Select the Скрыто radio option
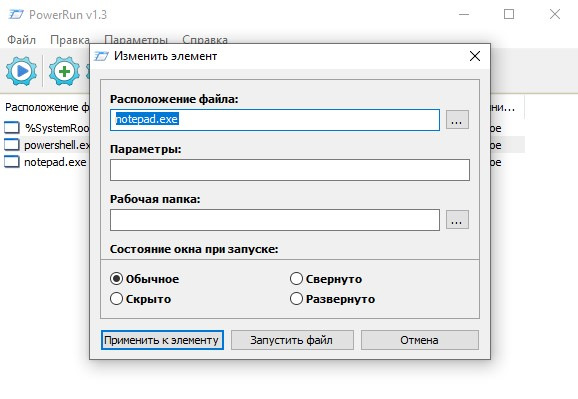 116,298
